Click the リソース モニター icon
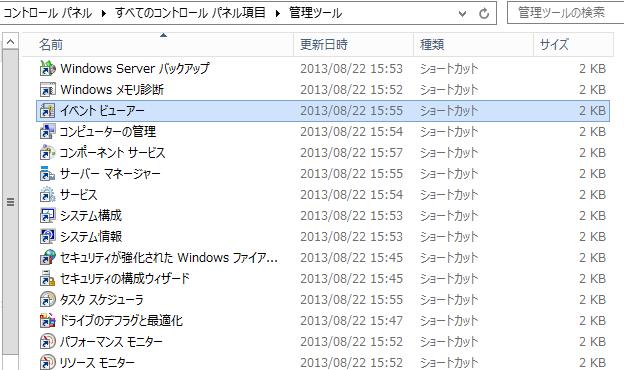 click(x=47, y=362)
